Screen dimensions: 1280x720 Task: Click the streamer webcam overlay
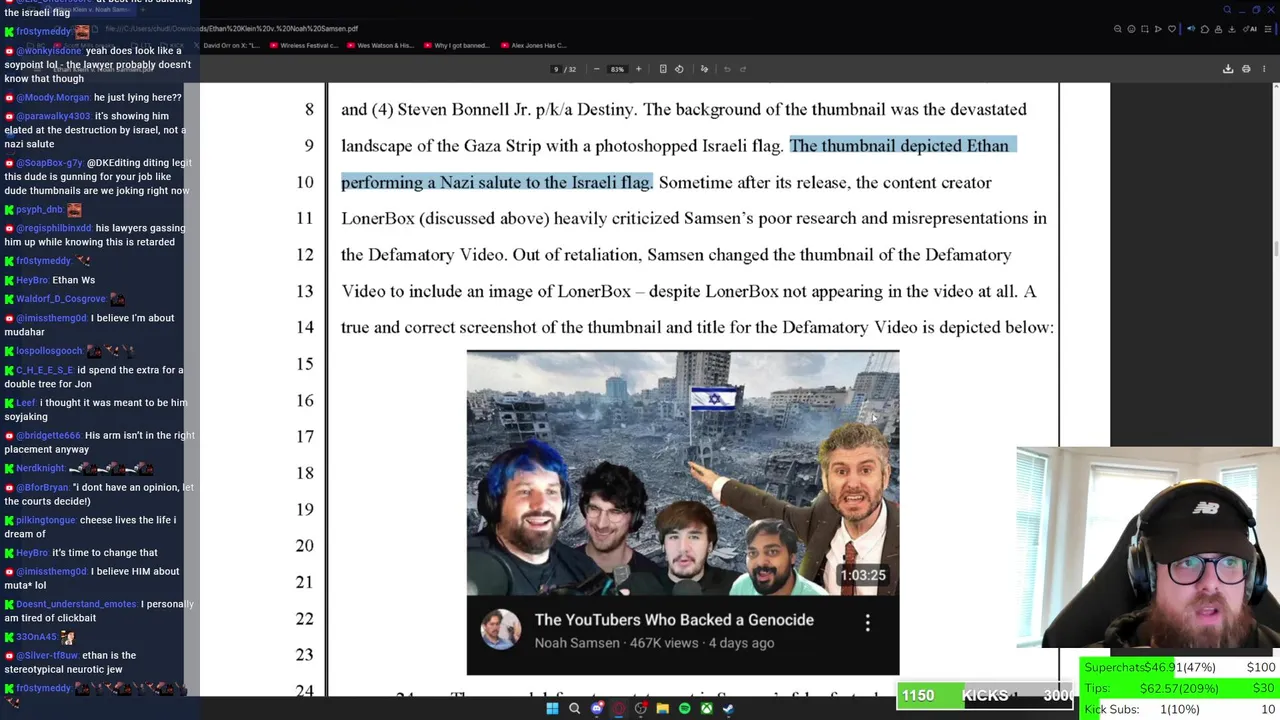1148,548
